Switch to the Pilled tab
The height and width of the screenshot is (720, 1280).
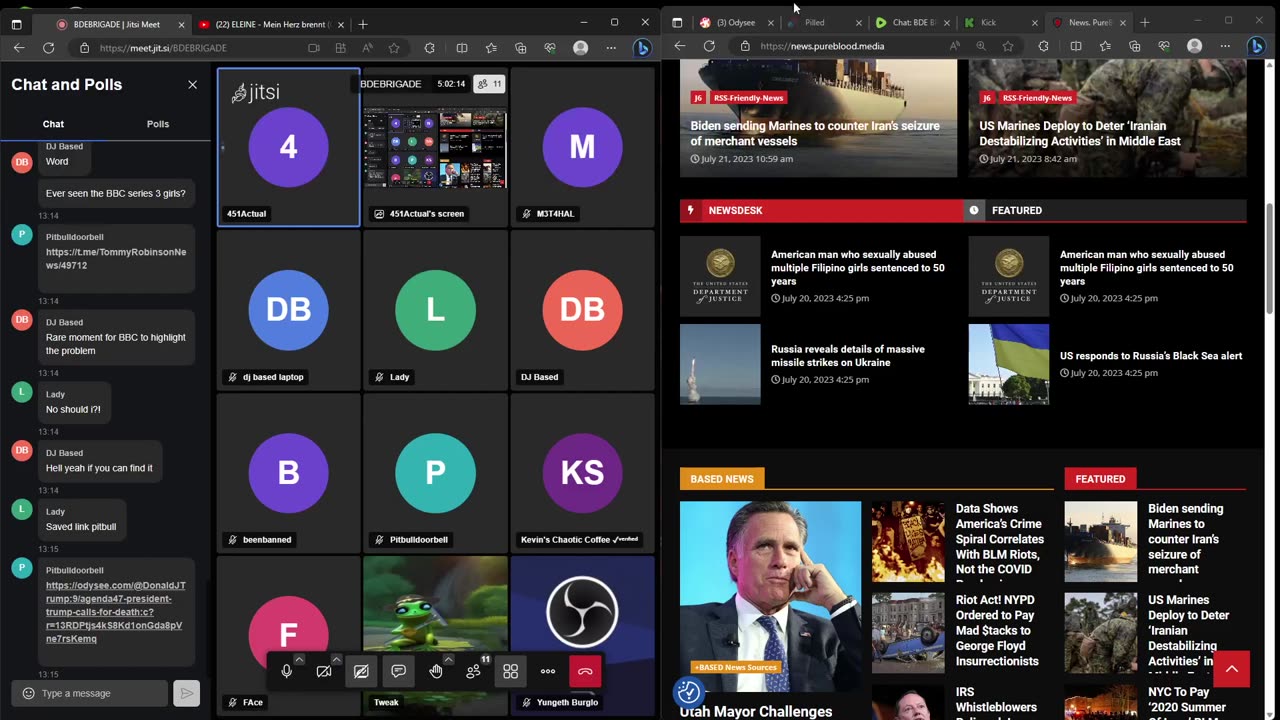815,22
